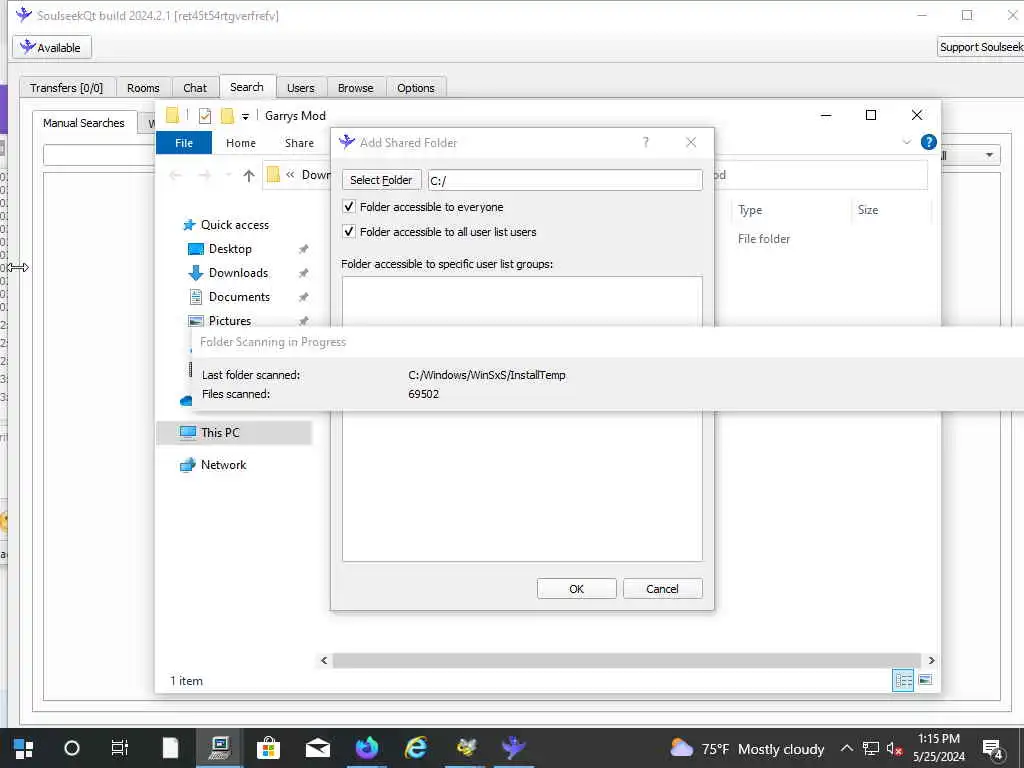This screenshot has height=768, width=1024.
Task: Open Internet Explorer from taskbar
Action: [x=416, y=748]
